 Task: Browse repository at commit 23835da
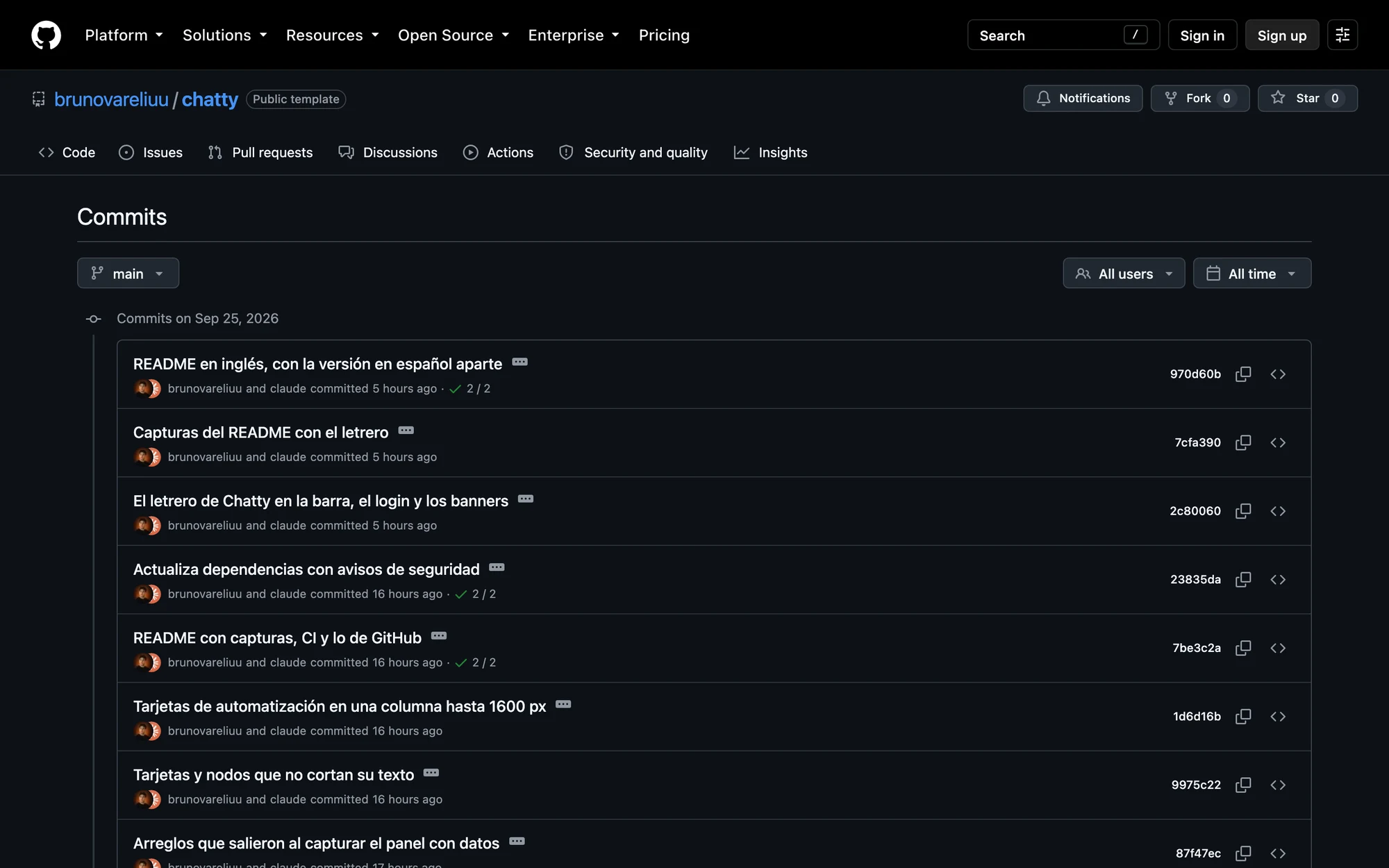1278,579
